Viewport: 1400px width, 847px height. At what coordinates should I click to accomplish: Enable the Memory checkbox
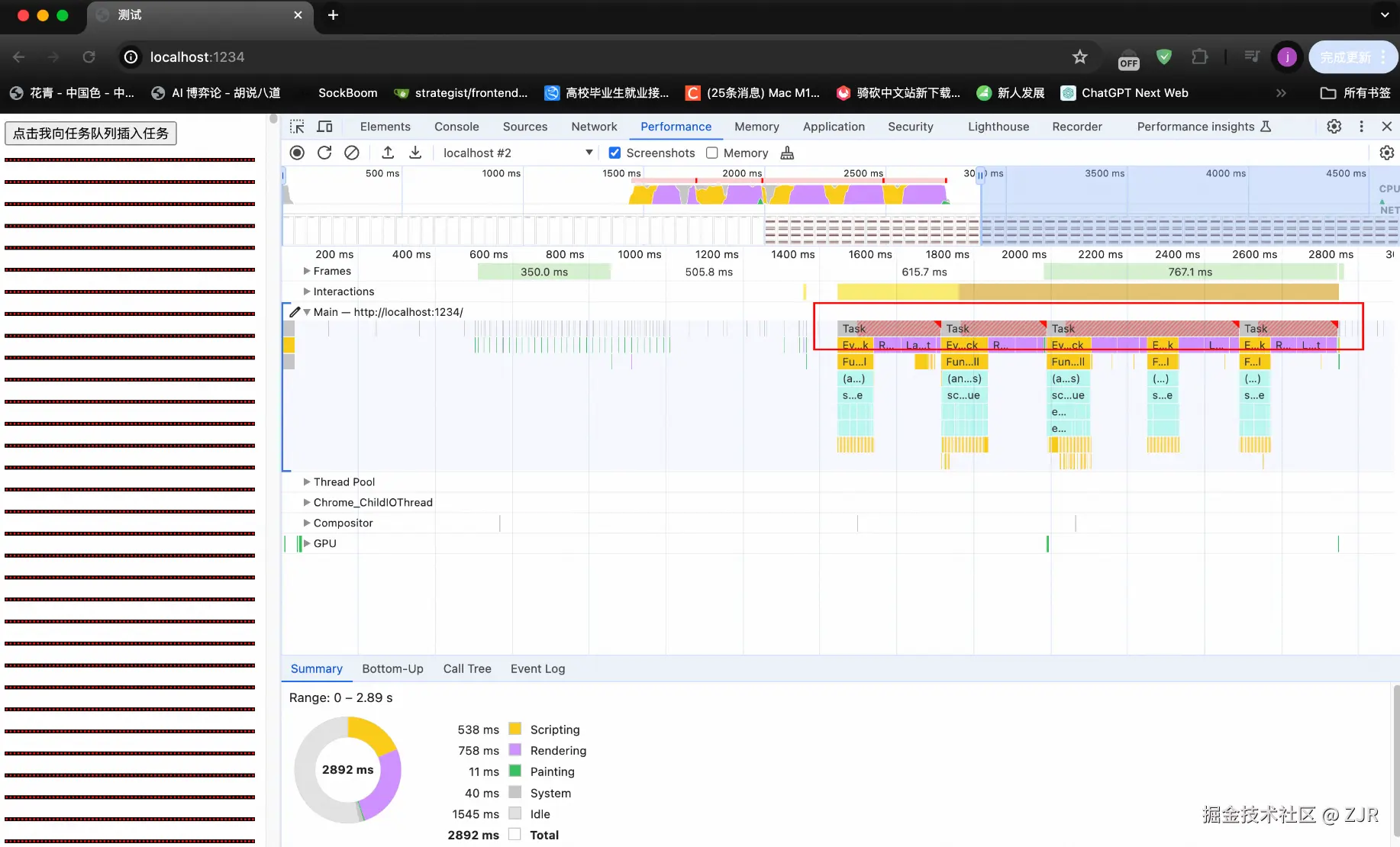[712, 153]
